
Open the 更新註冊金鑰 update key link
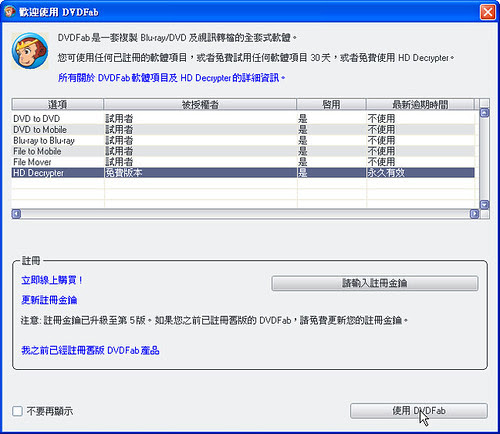tap(49, 300)
